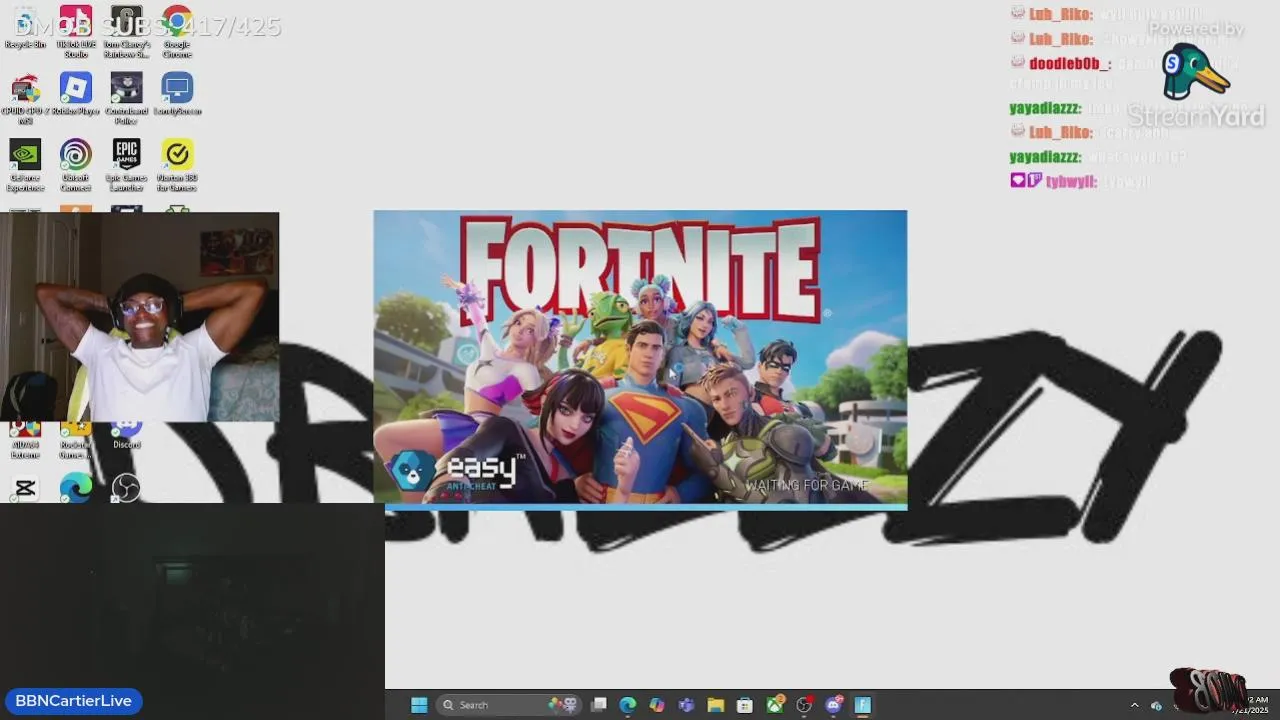
Task: Open Discord desktop icon
Action: (x=127, y=435)
